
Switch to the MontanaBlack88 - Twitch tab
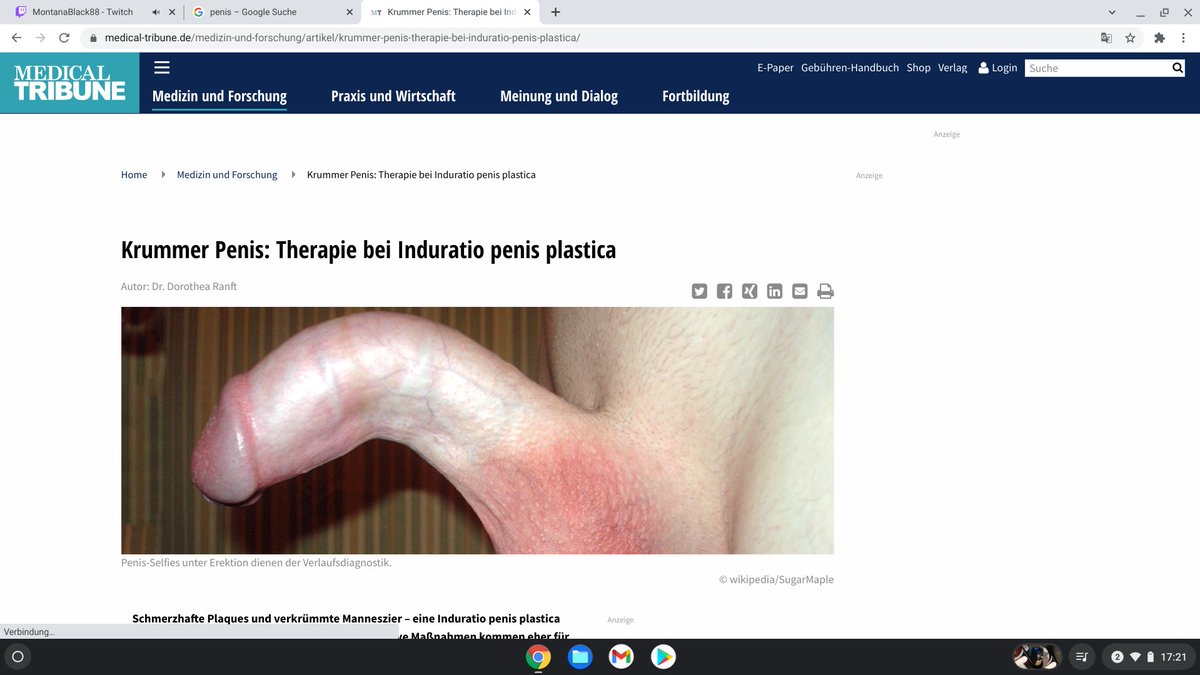(83, 12)
